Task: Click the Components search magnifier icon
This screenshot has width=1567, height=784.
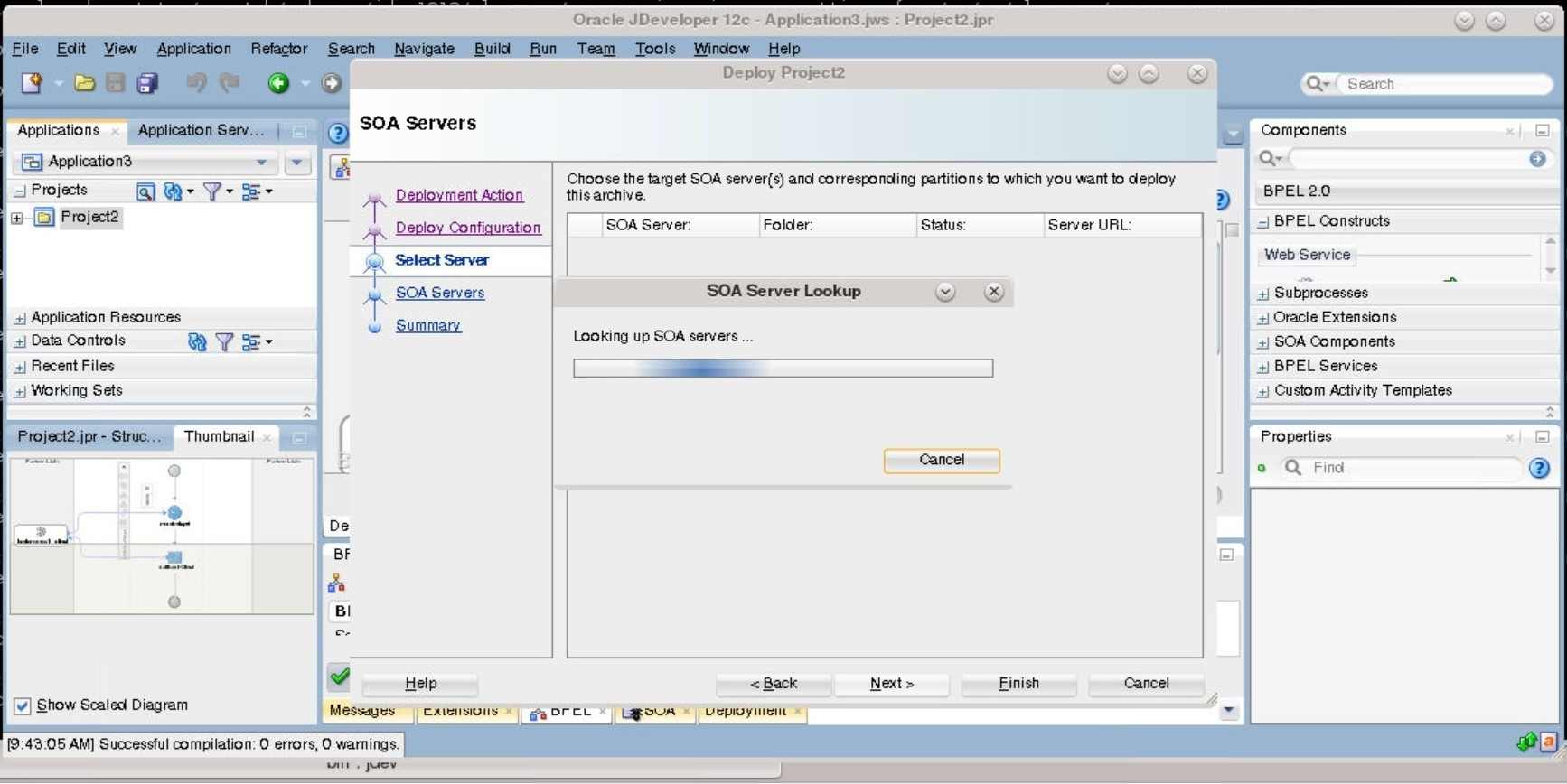Action: pyautogui.click(x=1268, y=159)
